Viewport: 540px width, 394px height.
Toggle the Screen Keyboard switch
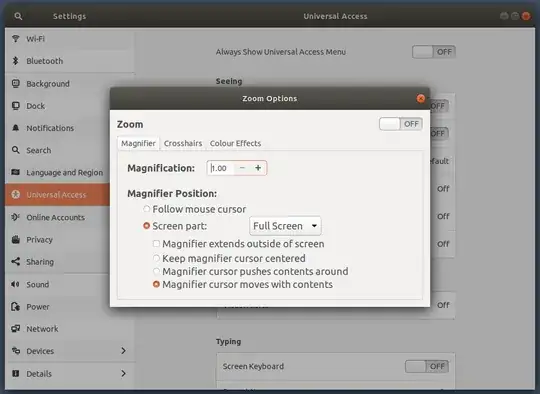click(x=427, y=366)
